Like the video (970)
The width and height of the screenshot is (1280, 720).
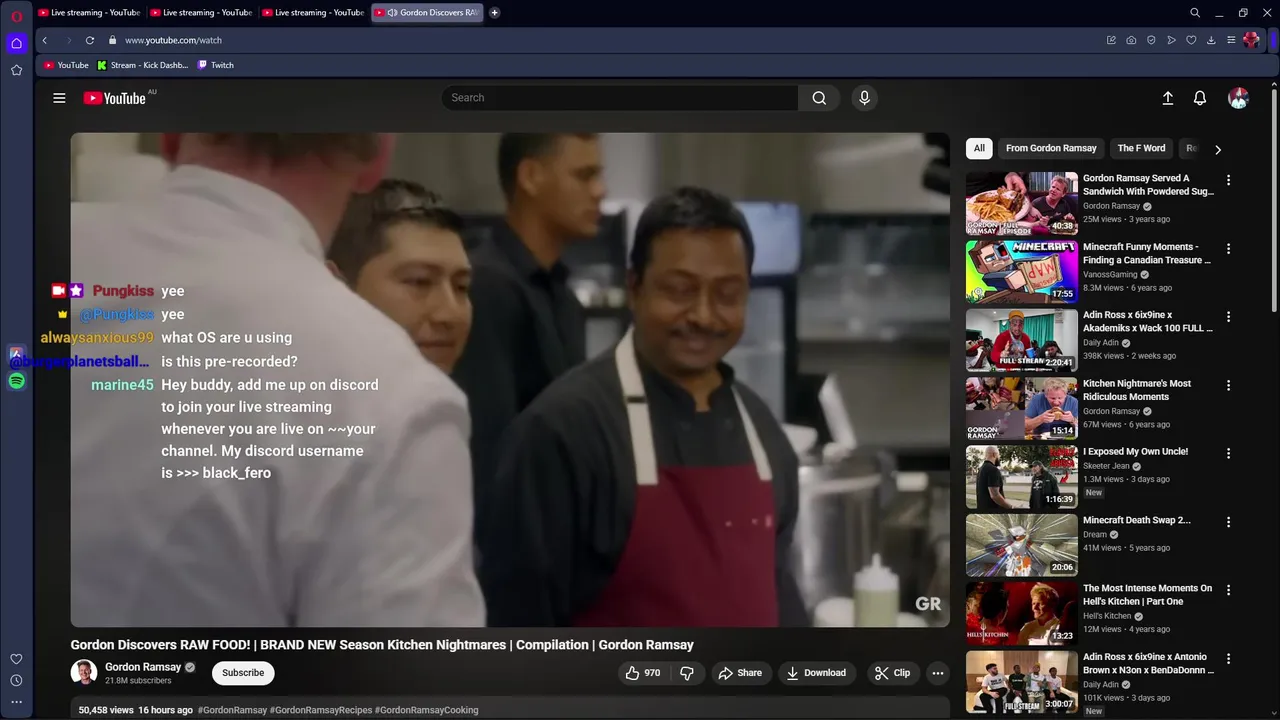(642, 673)
